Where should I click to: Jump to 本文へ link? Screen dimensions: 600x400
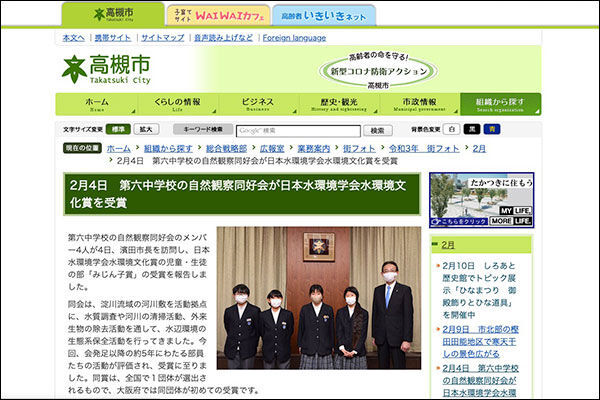73,38
